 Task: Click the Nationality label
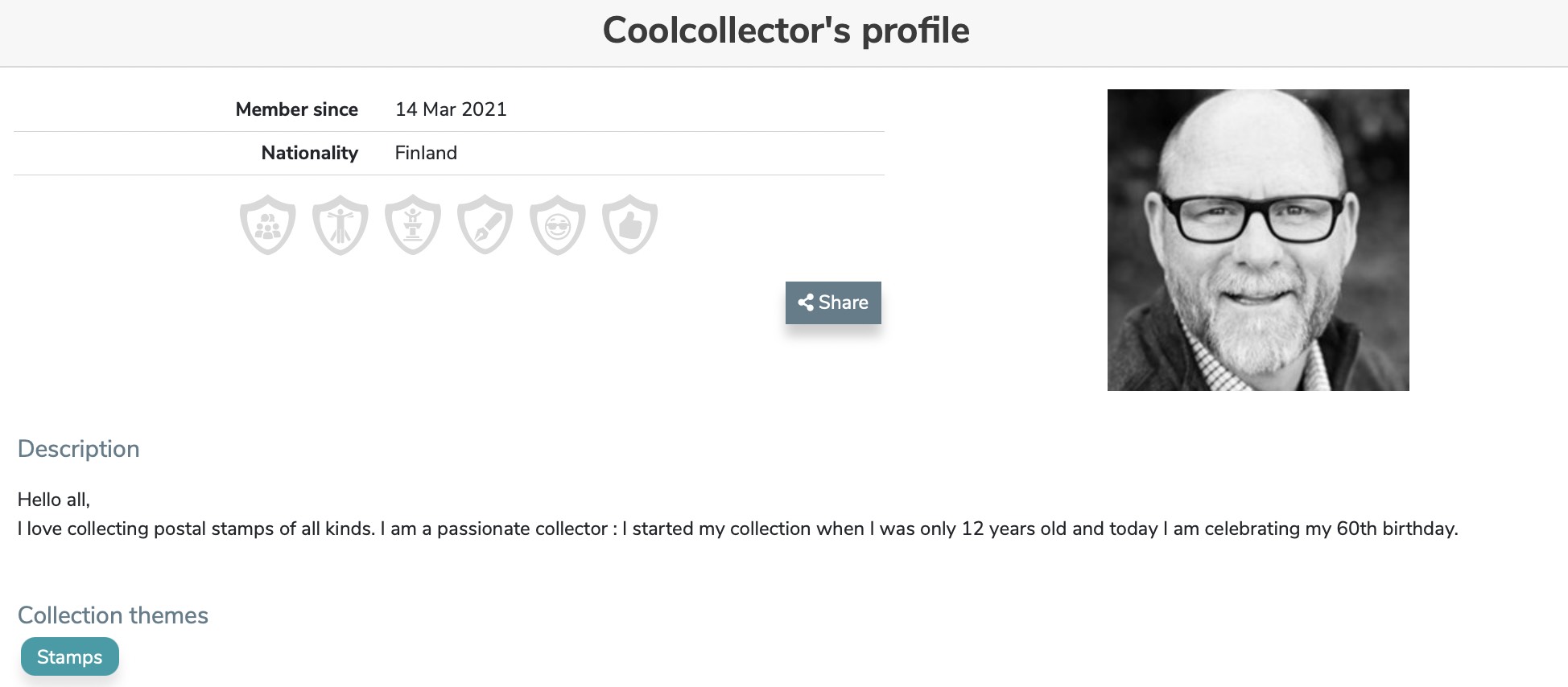[310, 153]
